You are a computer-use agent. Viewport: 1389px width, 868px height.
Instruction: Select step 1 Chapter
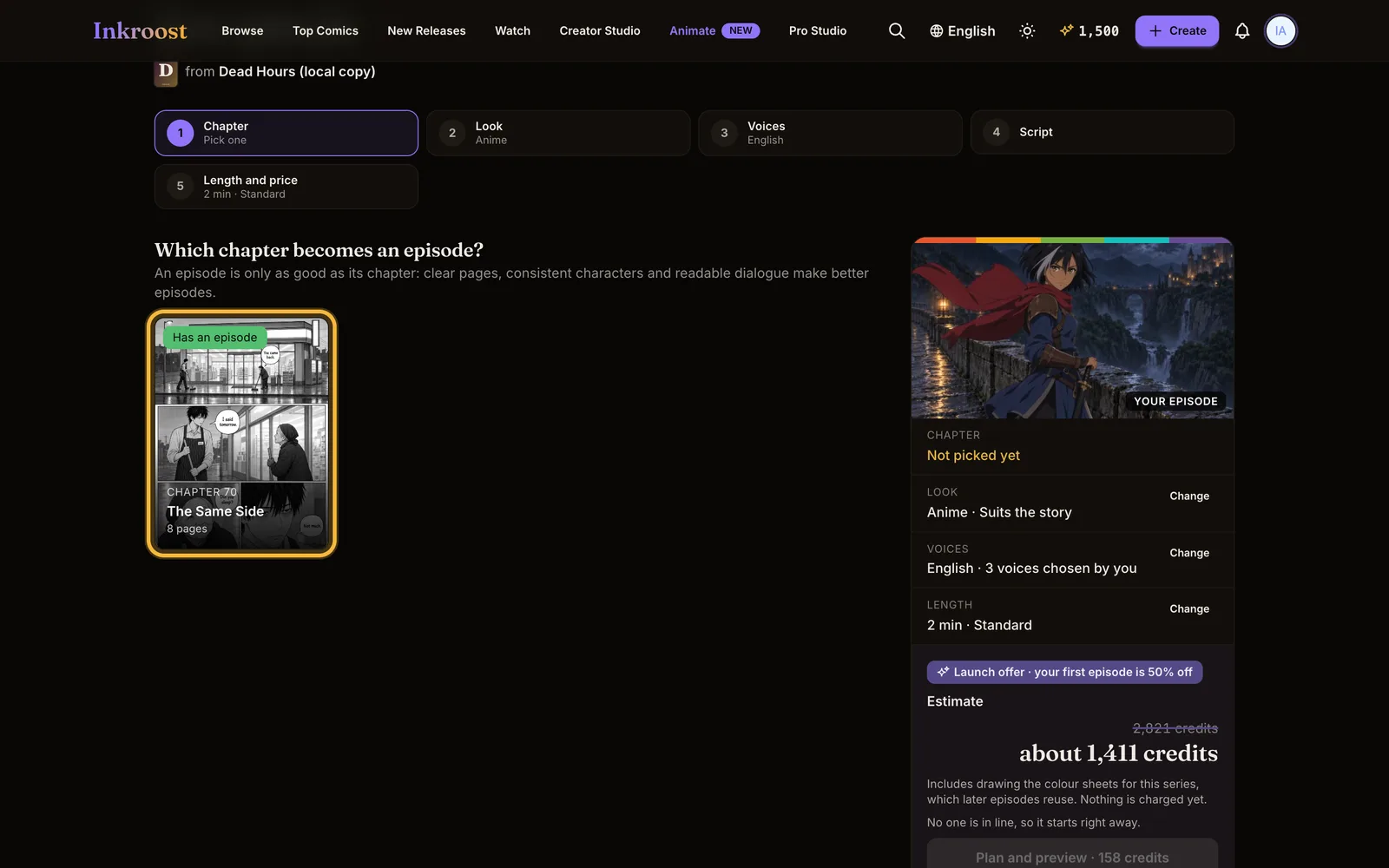(x=286, y=133)
